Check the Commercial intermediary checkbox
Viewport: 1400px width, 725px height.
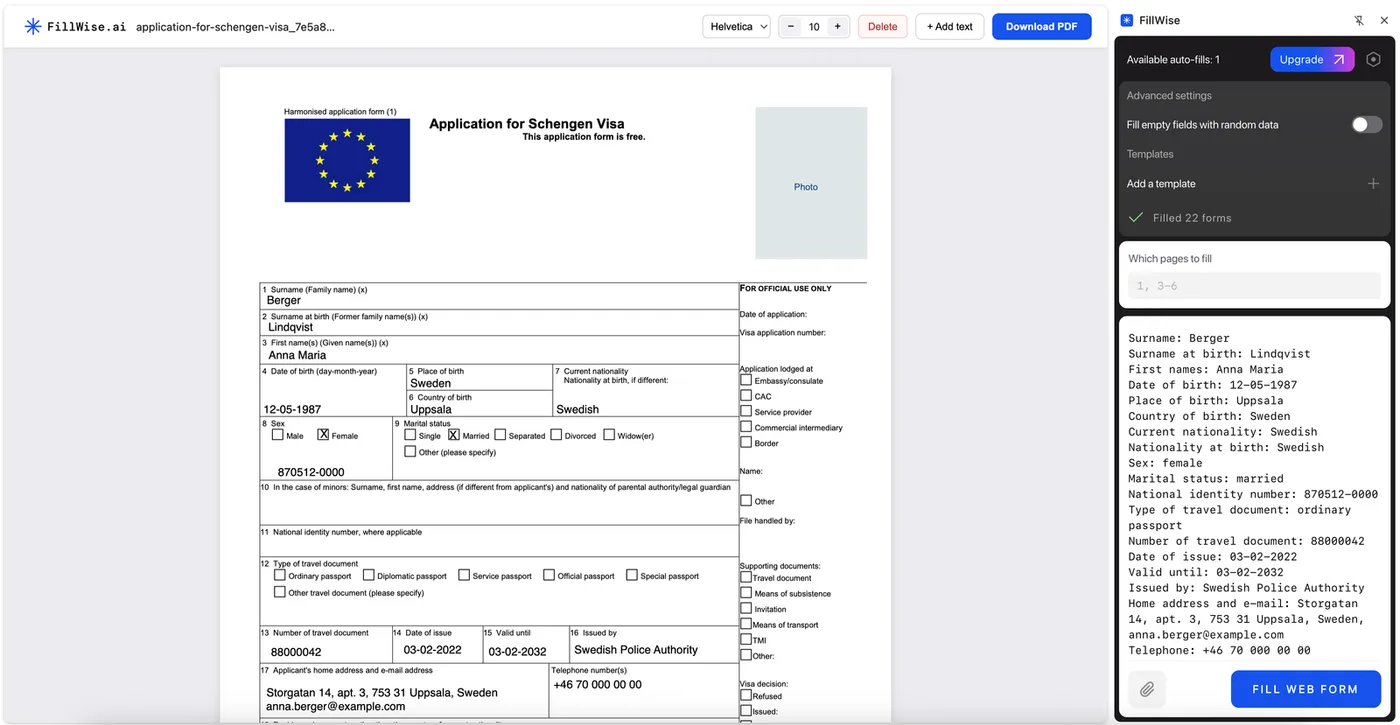tap(746, 427)
